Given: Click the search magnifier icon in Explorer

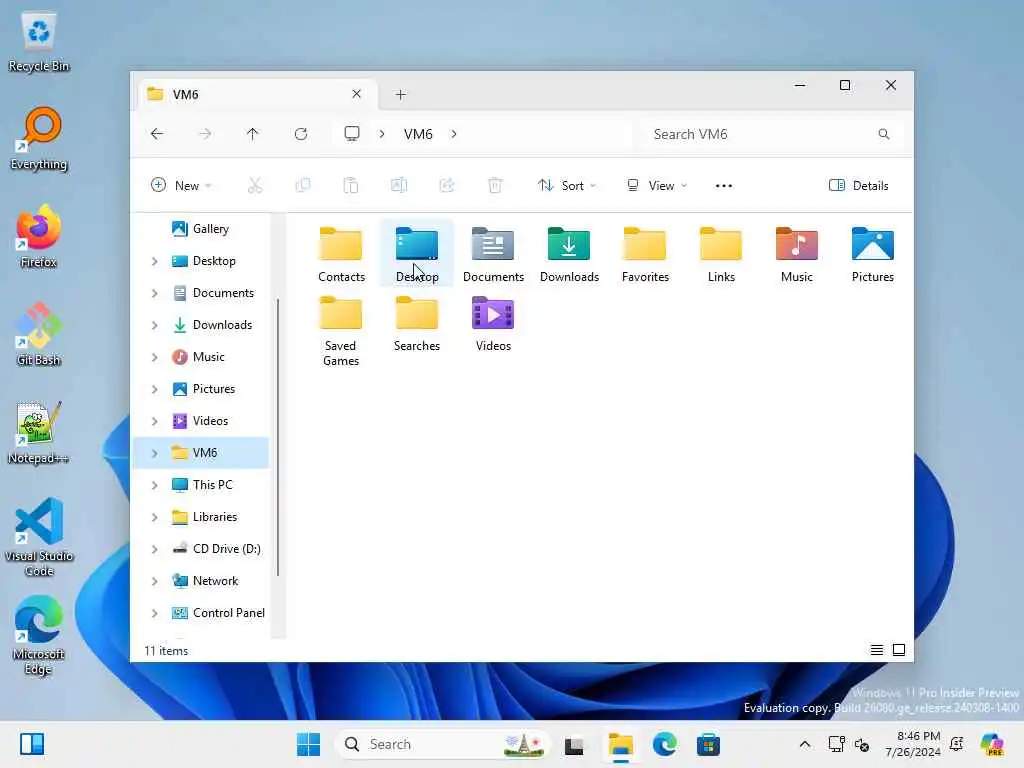Looking at the screenshot, I should (884, 134).
